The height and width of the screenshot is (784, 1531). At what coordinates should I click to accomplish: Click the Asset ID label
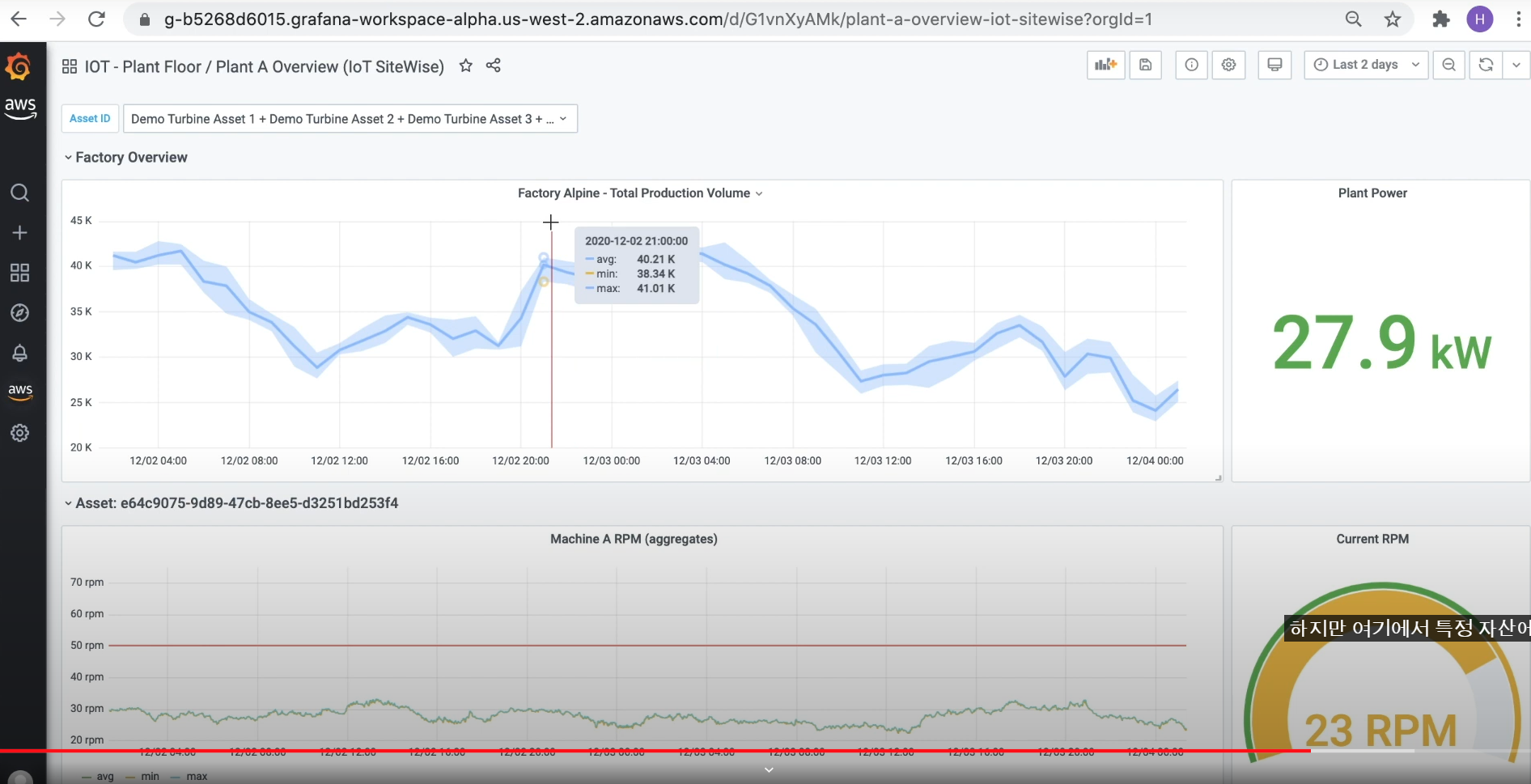pos(90,119)
